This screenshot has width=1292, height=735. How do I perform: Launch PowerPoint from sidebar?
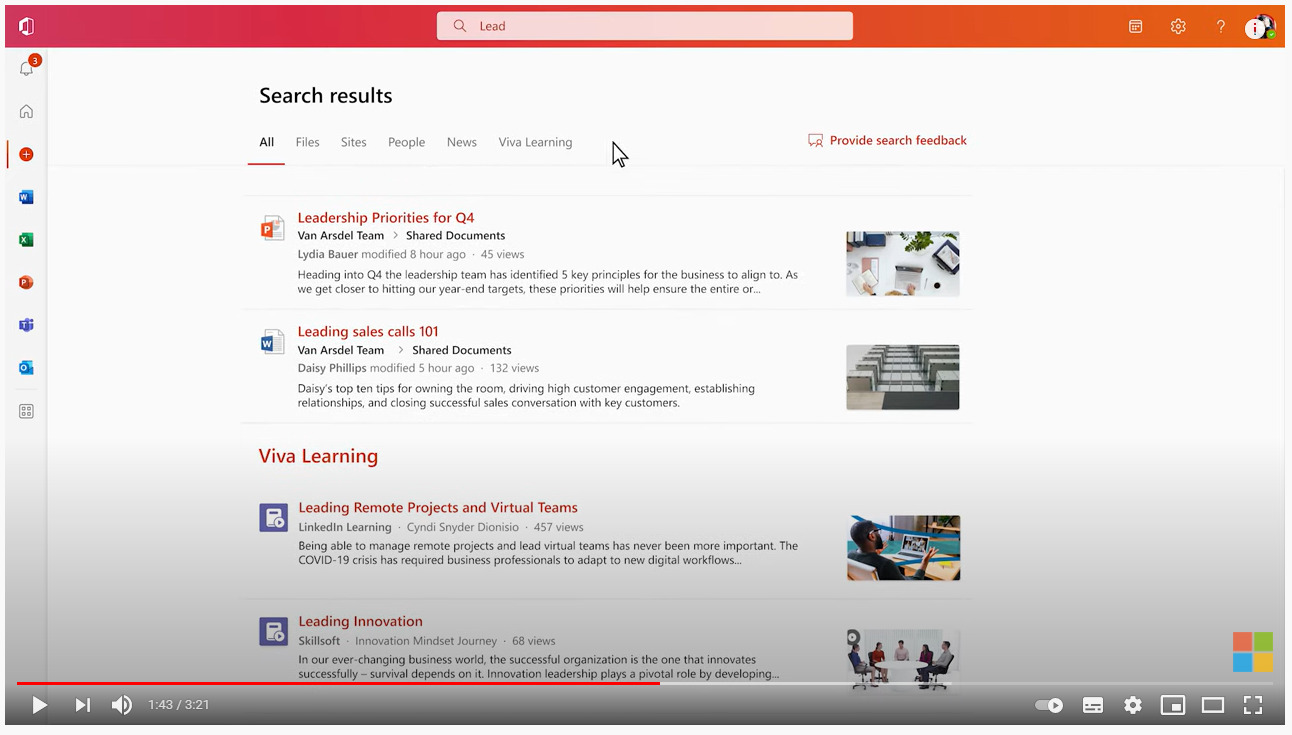coord(27,283)
